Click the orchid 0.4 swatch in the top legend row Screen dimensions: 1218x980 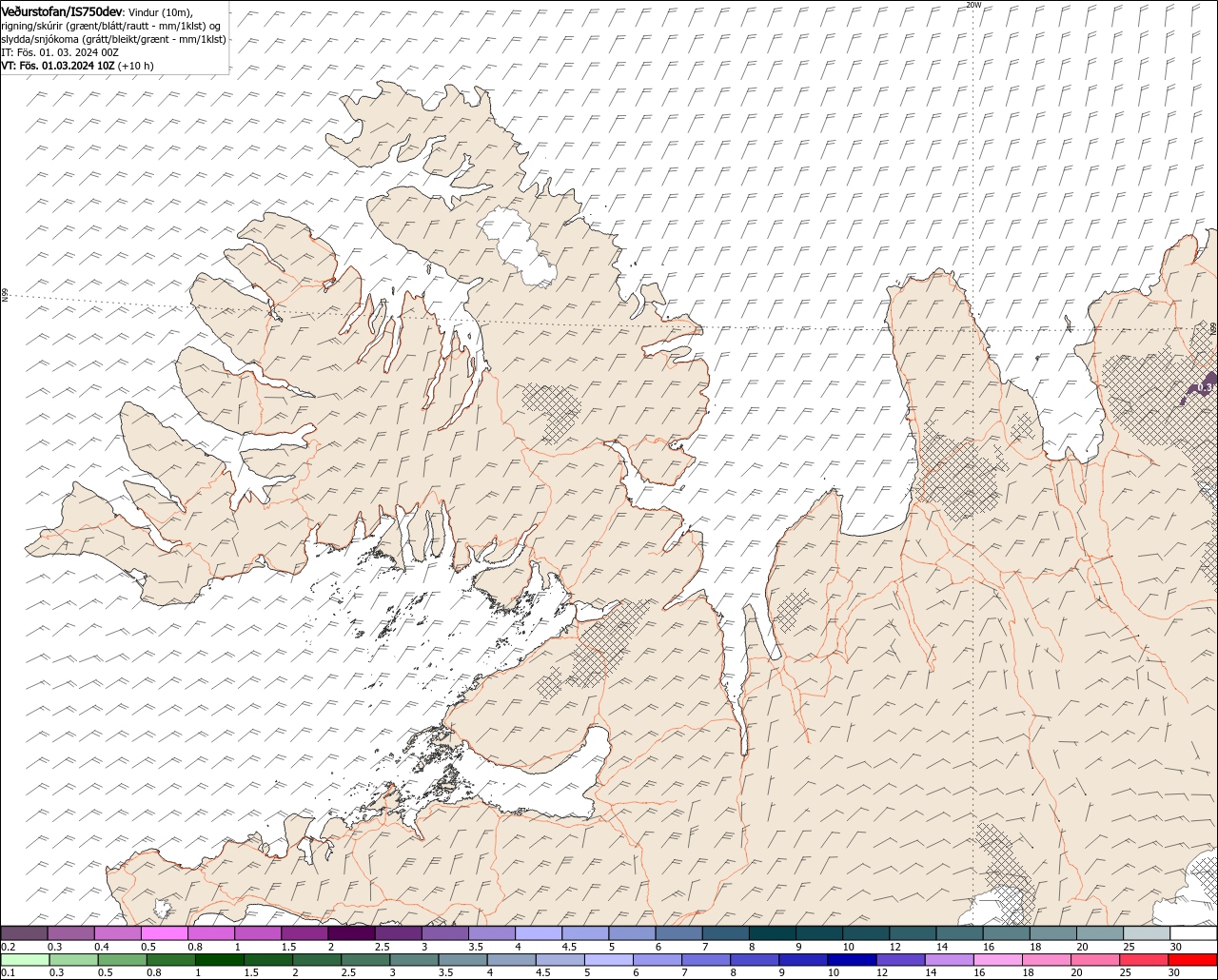click(118, 933)
